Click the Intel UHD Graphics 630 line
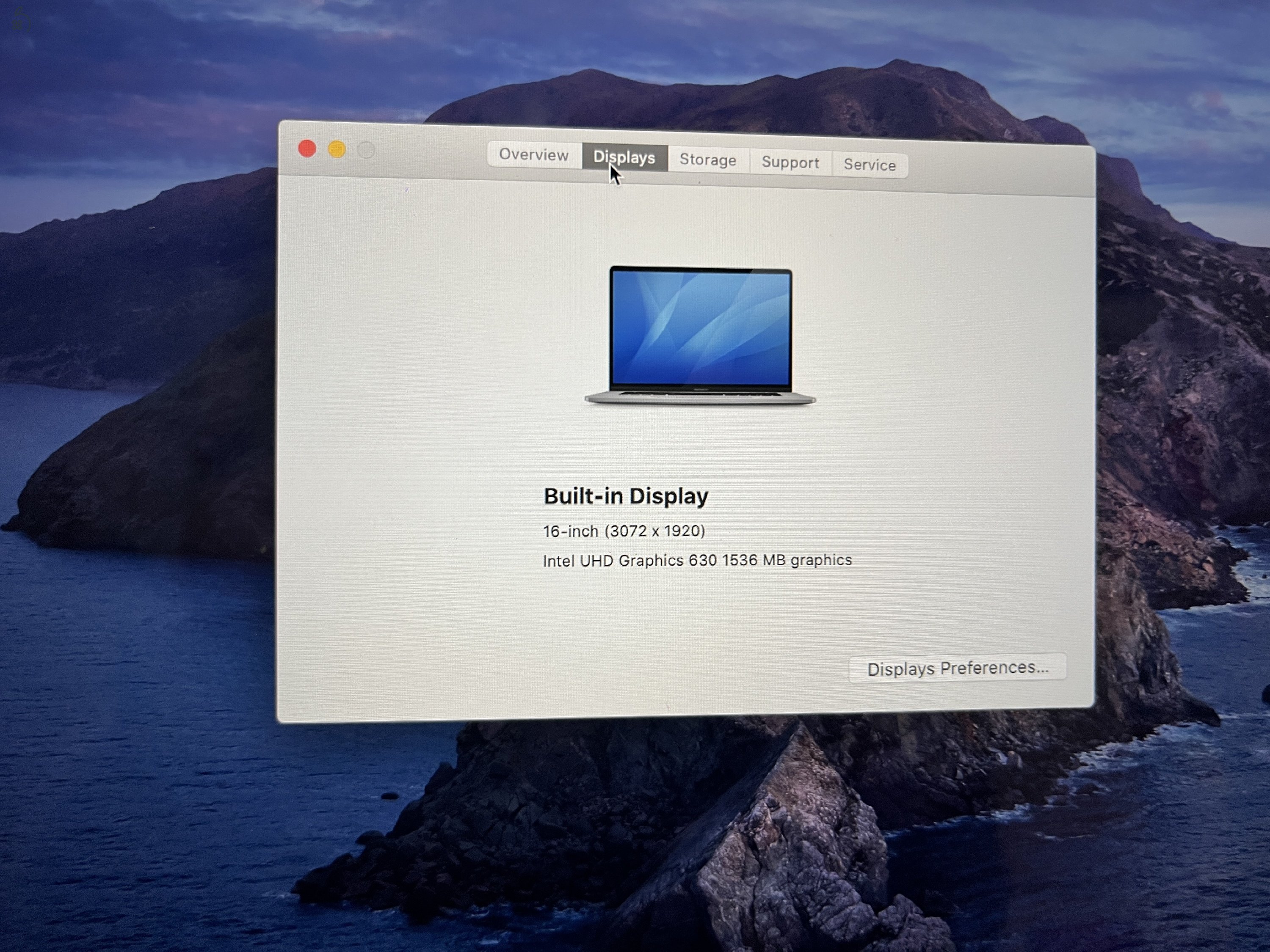Screen dimensions: 1270x952 point(697,561)
